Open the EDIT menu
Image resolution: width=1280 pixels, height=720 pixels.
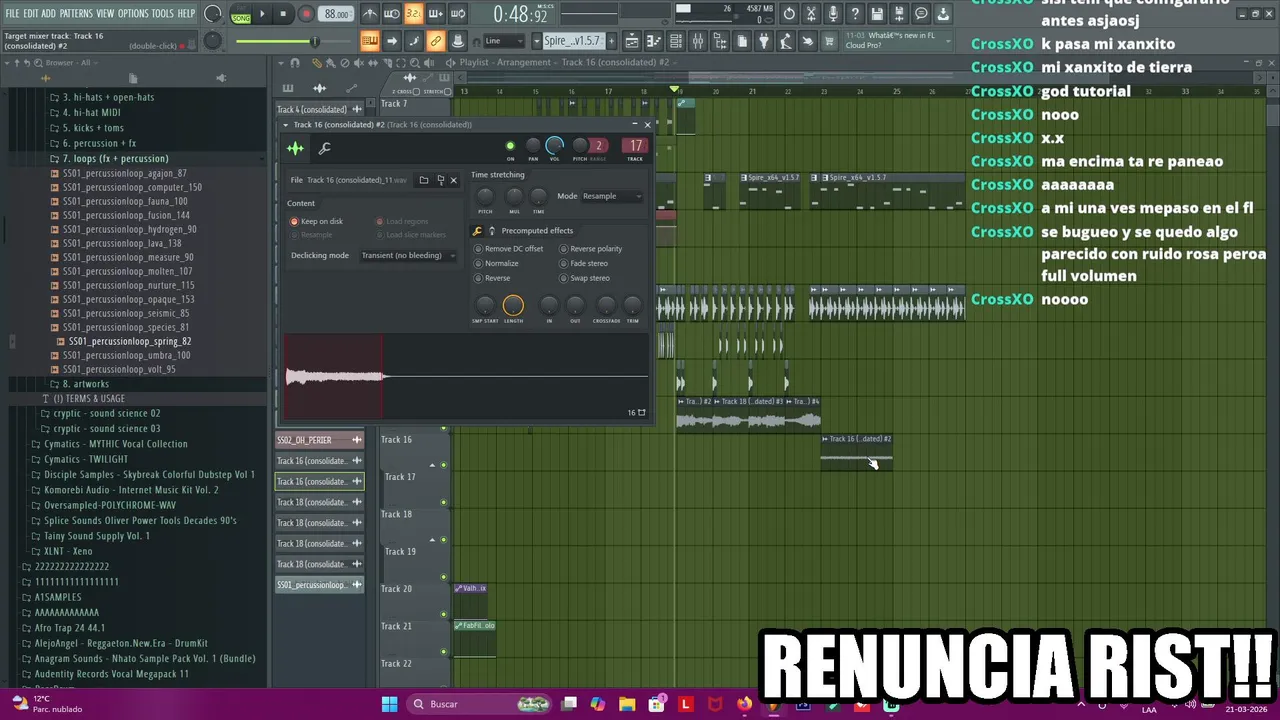(x=31, y=13)
